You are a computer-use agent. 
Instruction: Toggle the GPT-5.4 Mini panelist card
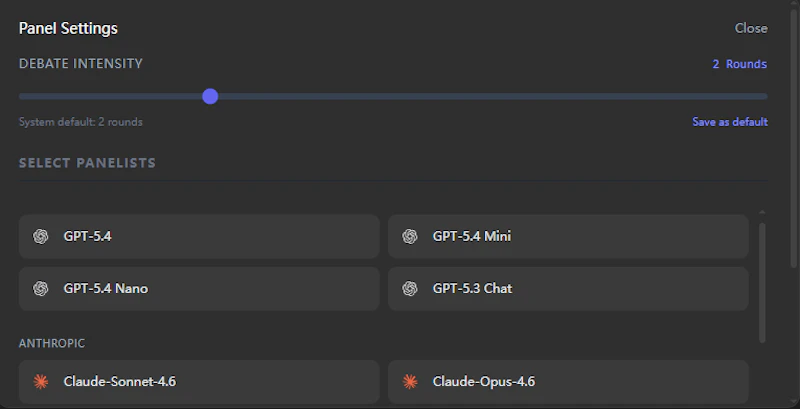[568, 237]
